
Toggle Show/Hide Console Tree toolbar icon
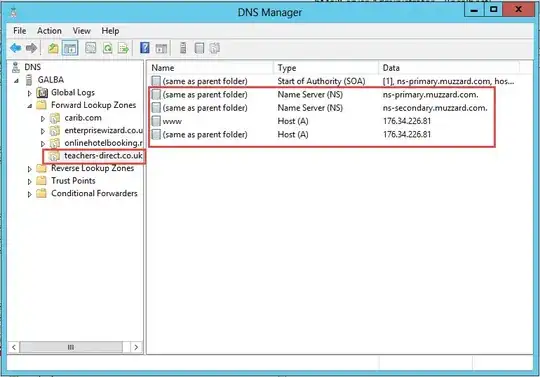70,48
